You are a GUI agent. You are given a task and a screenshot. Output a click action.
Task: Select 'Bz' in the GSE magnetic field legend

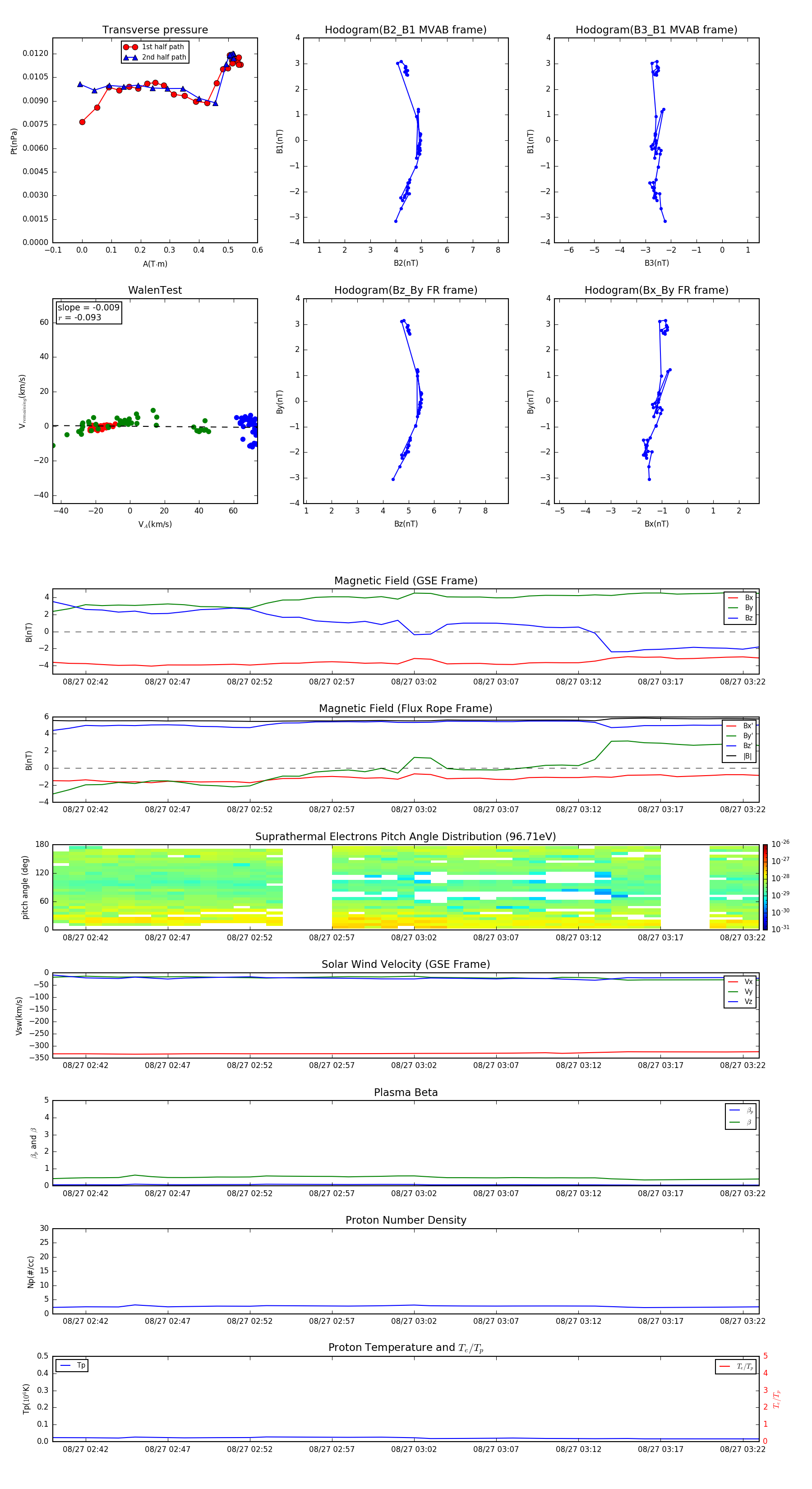click(x=740, y=619)
